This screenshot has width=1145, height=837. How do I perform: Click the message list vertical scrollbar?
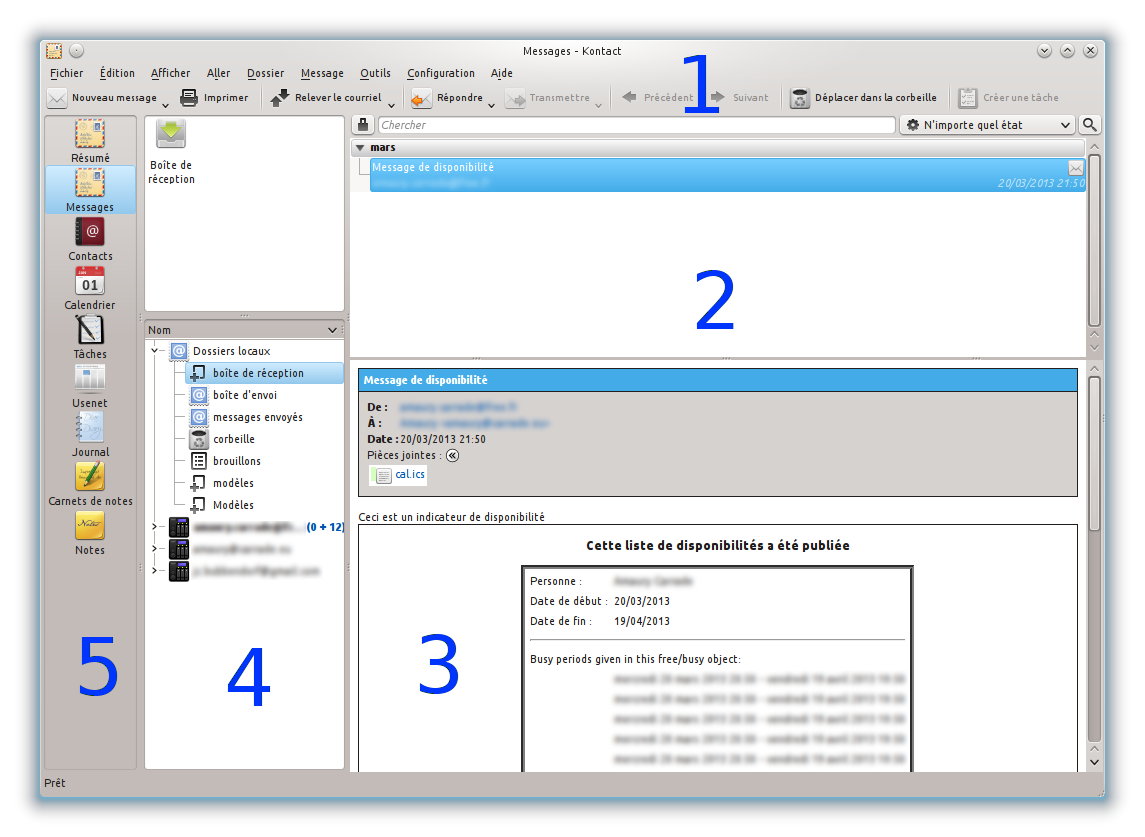coord(1094,240)
